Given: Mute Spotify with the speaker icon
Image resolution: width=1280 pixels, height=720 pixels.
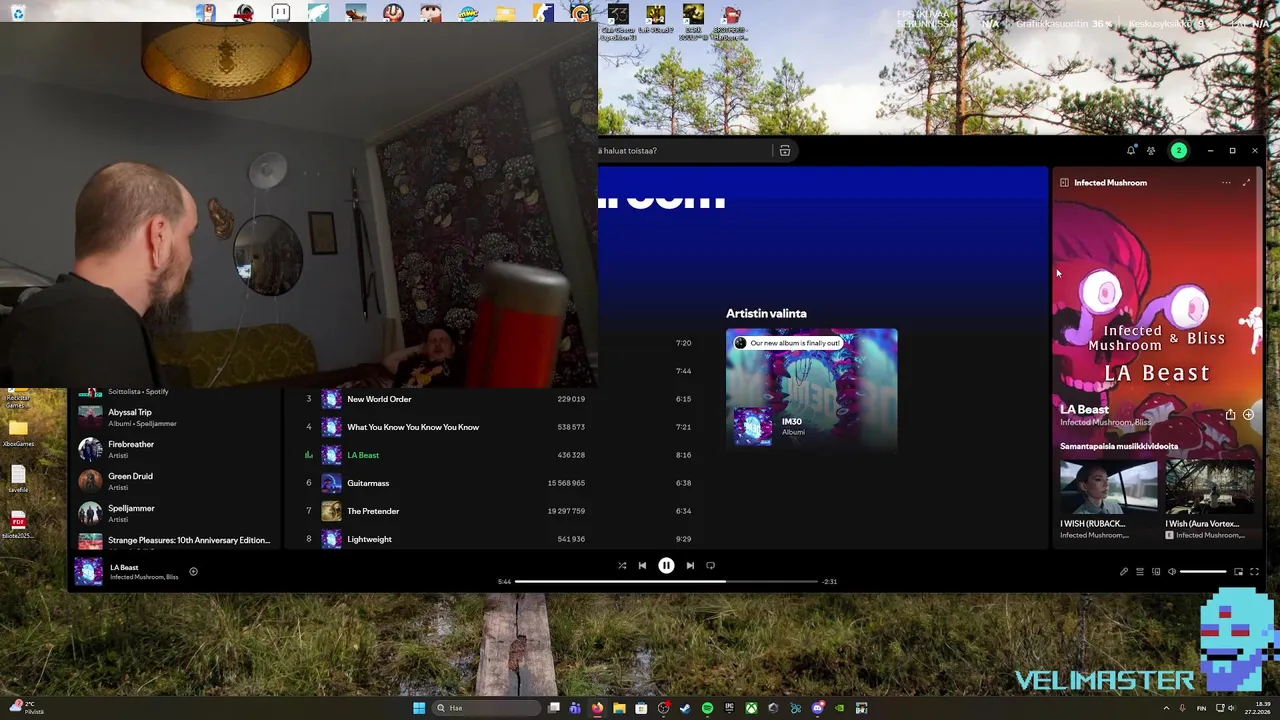Looking at the screenshot, I should [x=1172, y=572].
